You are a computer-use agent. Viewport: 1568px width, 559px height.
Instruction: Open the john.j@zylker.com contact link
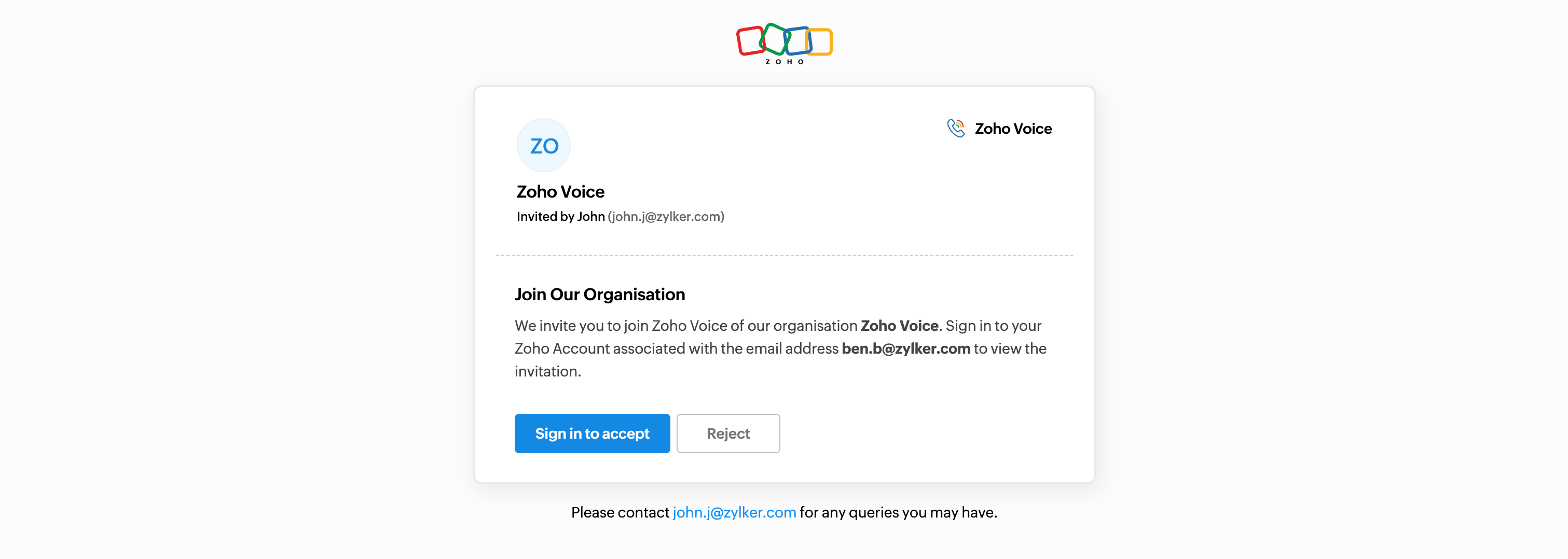(734, 513)
